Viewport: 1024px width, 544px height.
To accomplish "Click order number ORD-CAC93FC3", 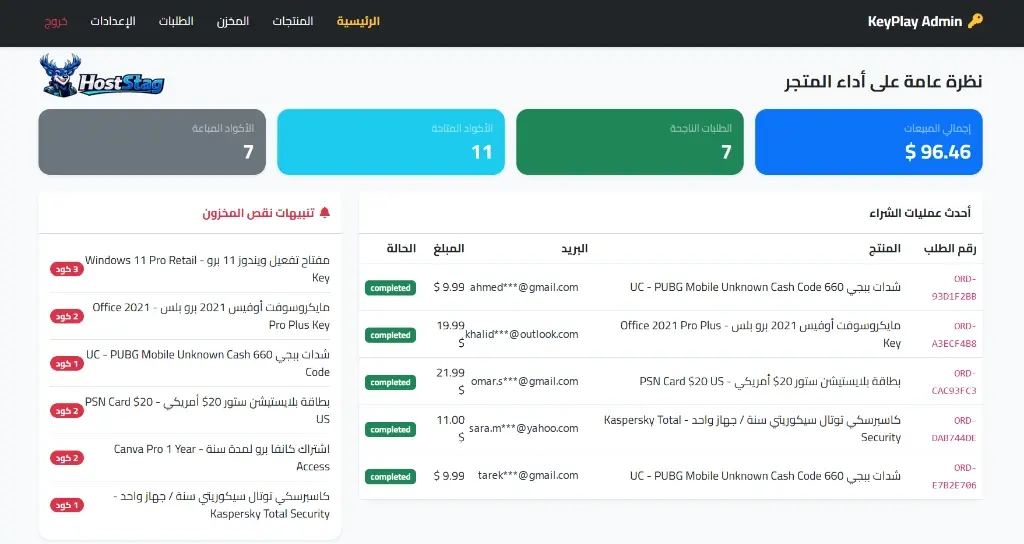I will pos(954,382).
